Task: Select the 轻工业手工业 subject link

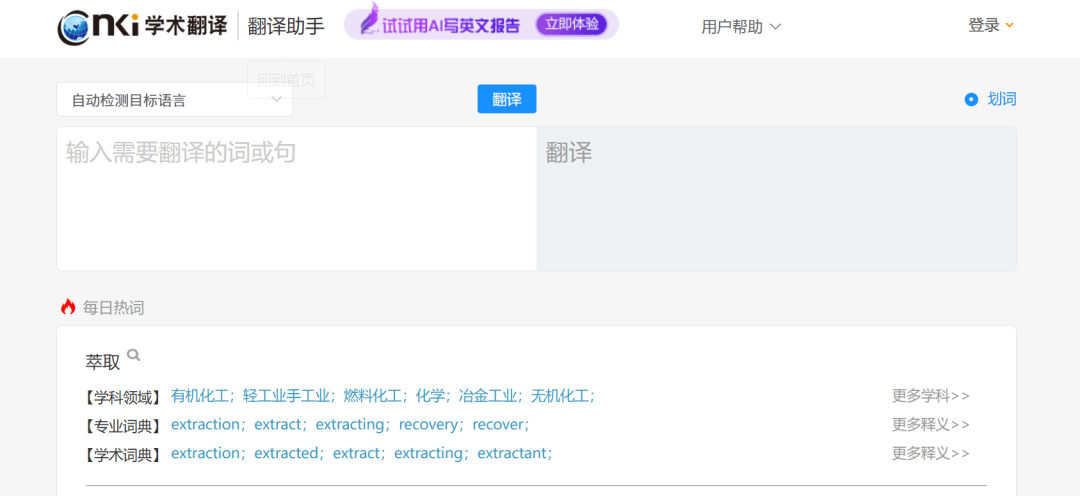Action: coord(286,396)
